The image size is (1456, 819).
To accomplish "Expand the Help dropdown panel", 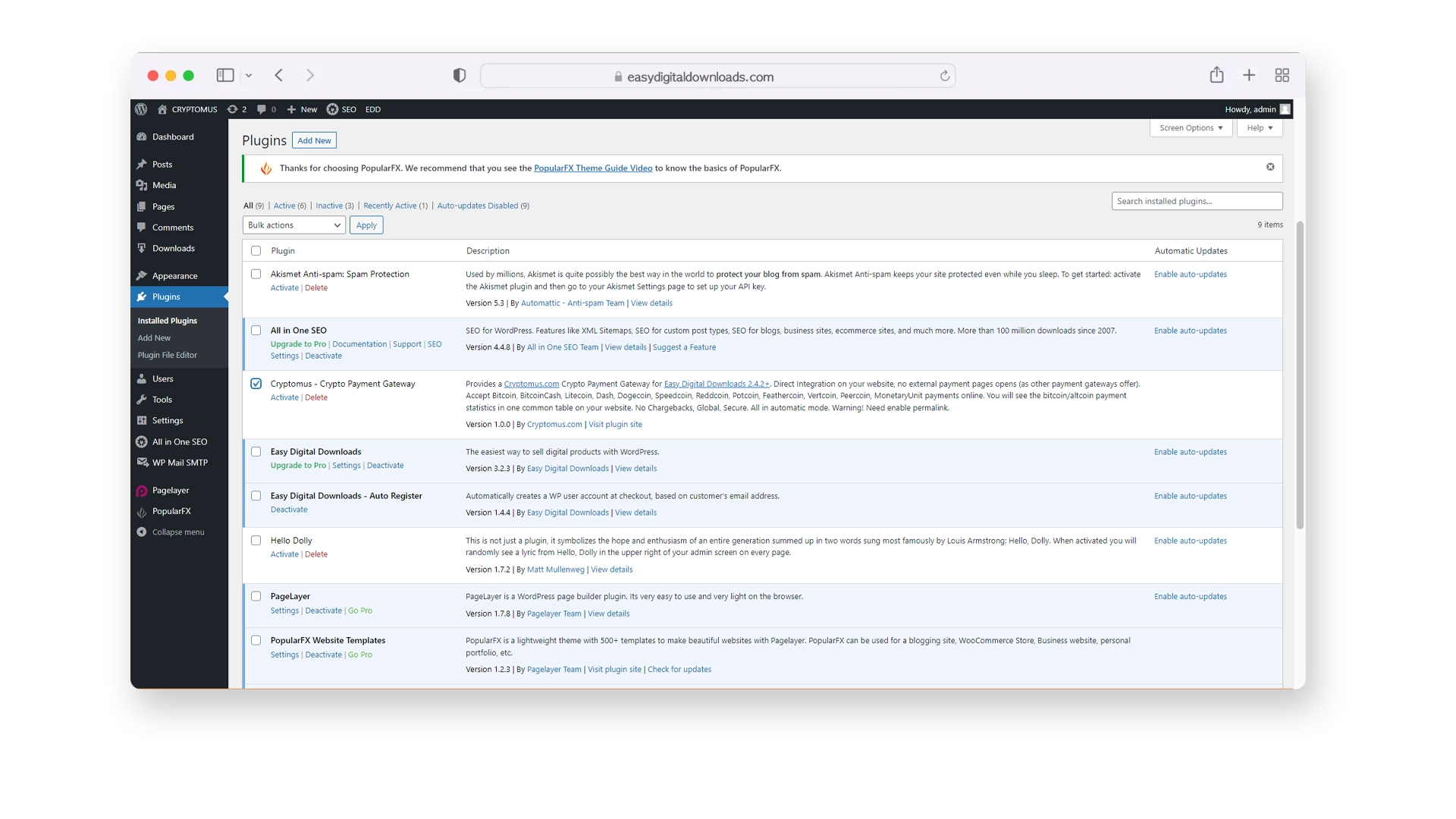I will [x=1259, y=127].
